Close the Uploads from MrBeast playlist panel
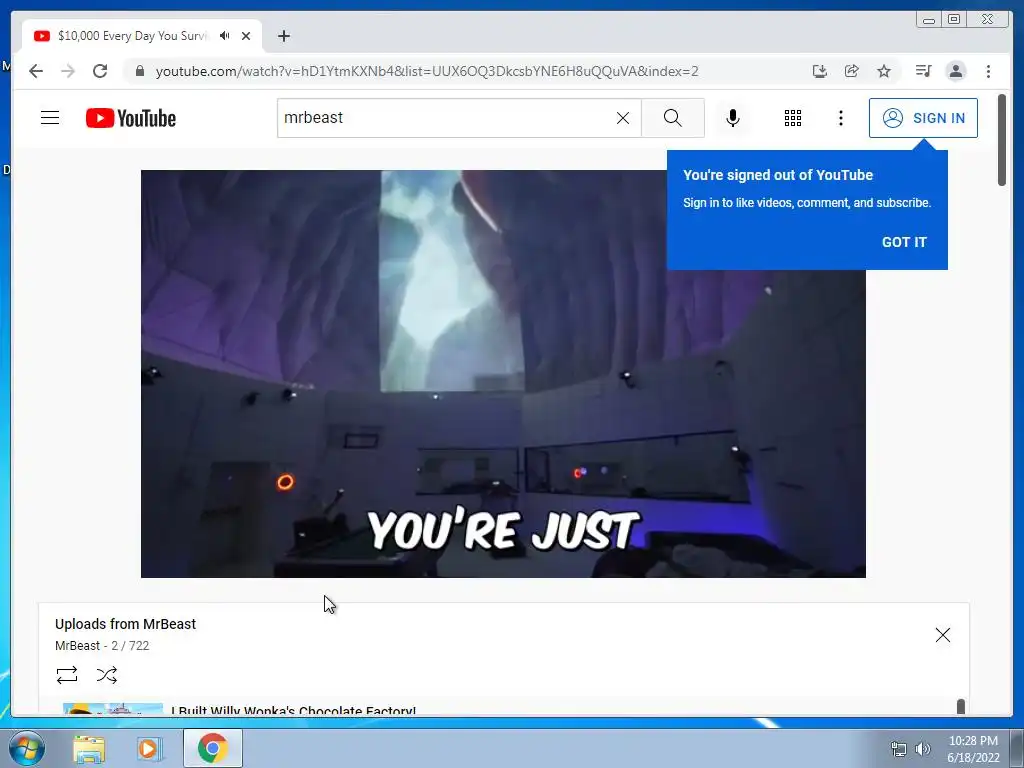Viewport: 1024px width, 768px height. [x=942, y=635]
